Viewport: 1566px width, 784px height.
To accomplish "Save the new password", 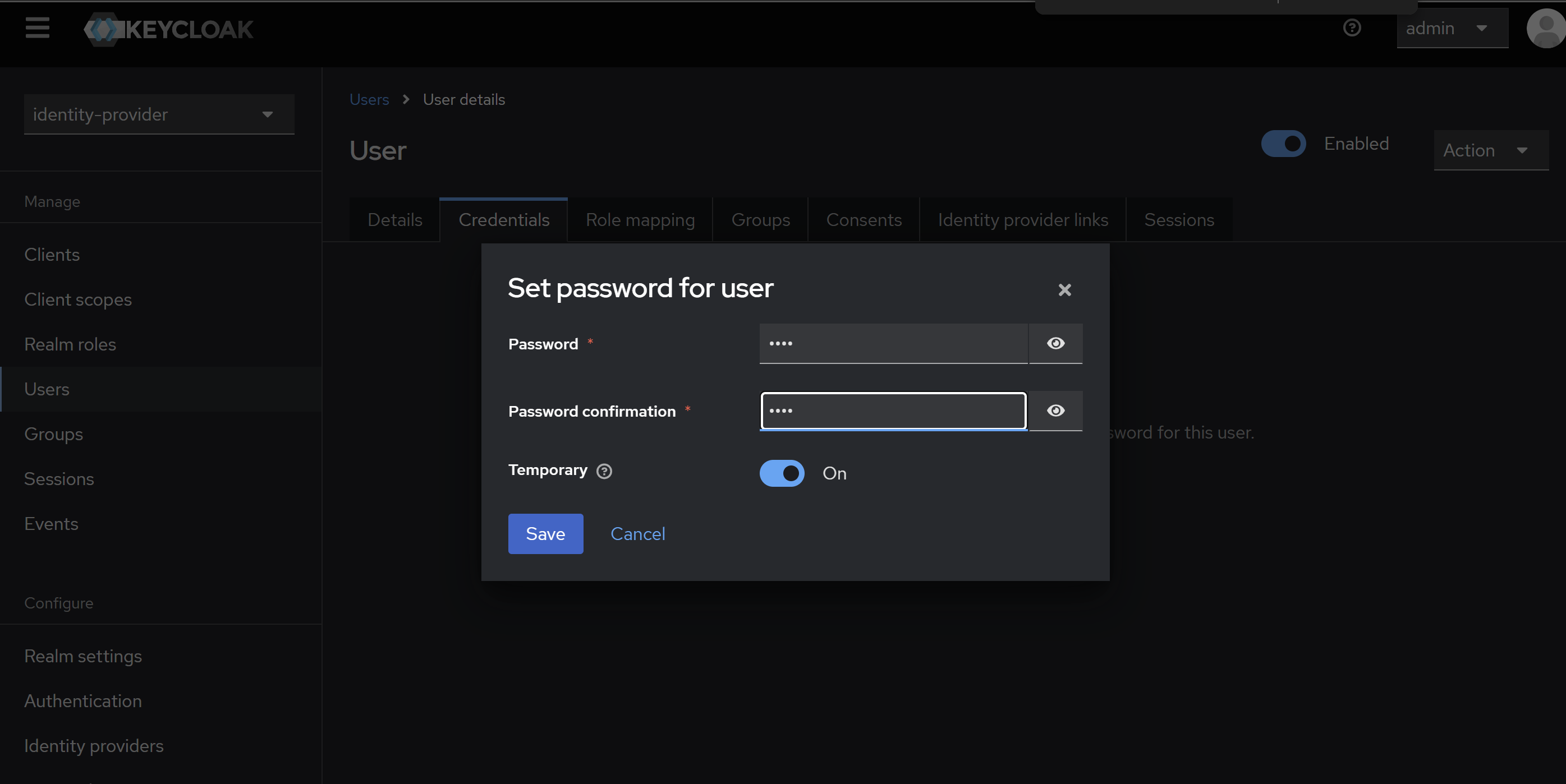I will pos(545,534).
